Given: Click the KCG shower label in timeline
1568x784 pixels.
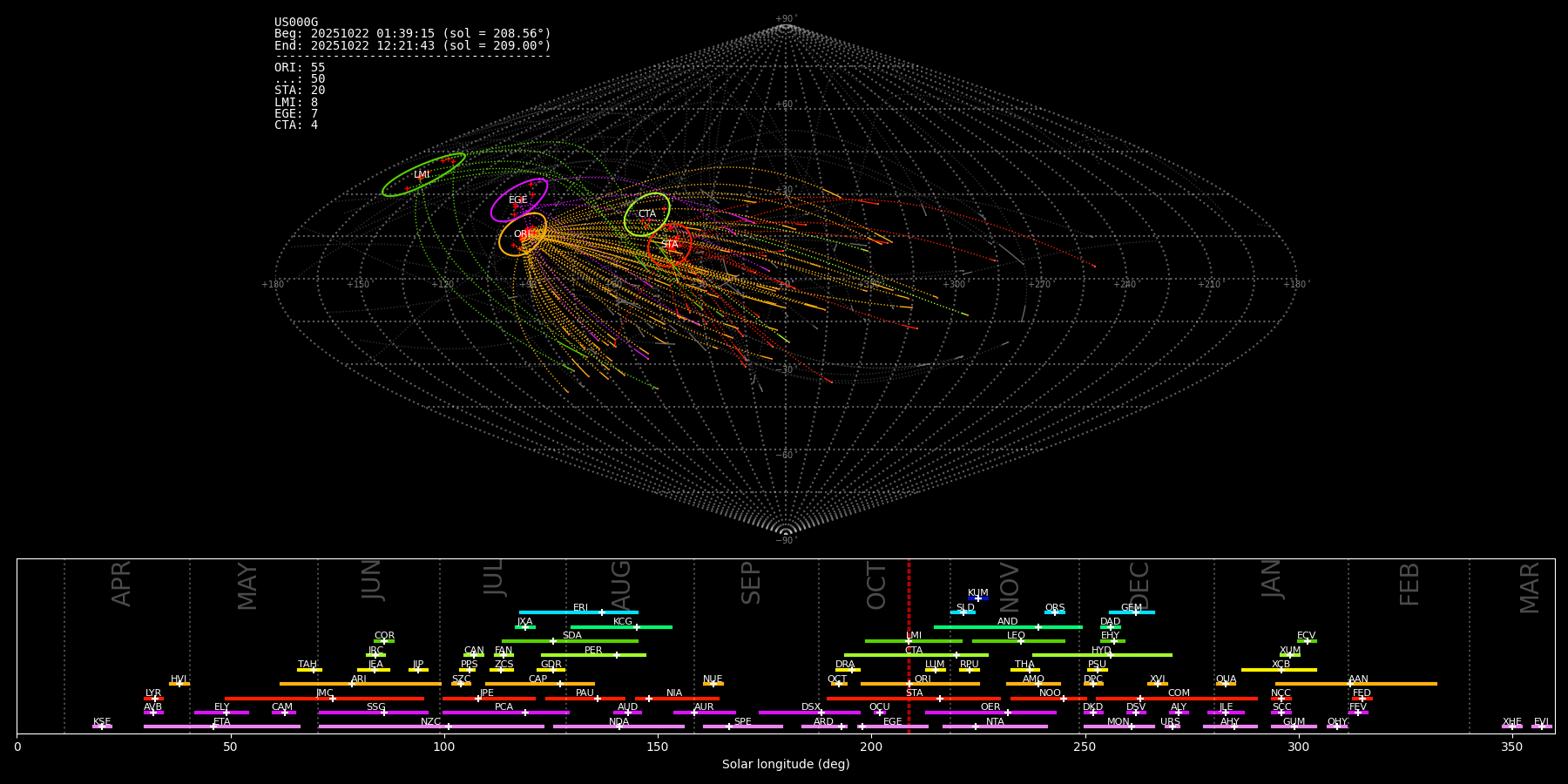Looking at the screenshot, I should [x=623, y=622].
